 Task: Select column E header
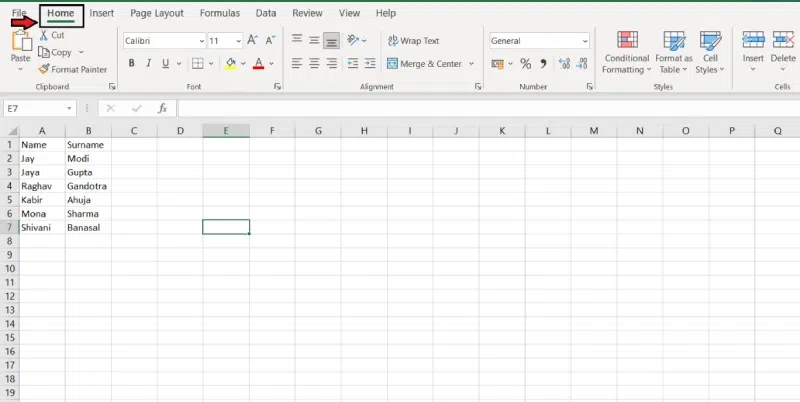pyautogui.click(x=226, y=131)
